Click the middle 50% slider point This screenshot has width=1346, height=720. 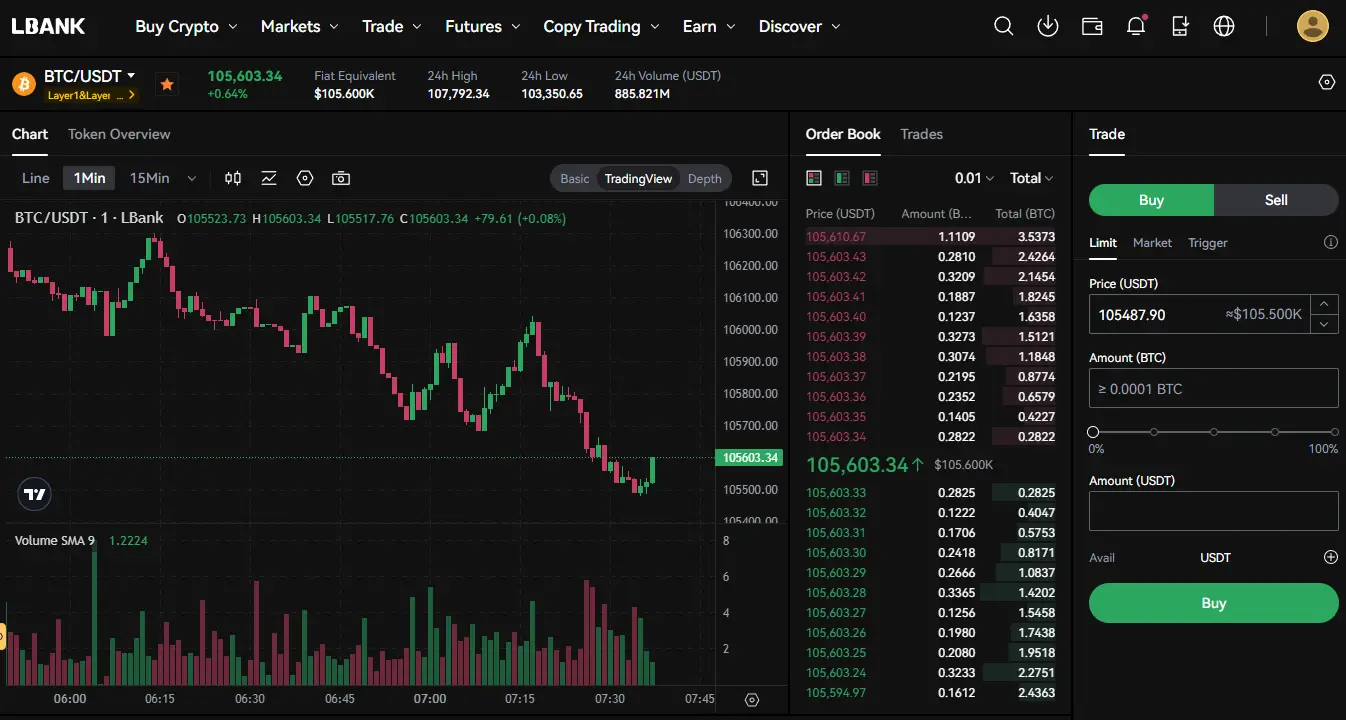click(1214, 432)
